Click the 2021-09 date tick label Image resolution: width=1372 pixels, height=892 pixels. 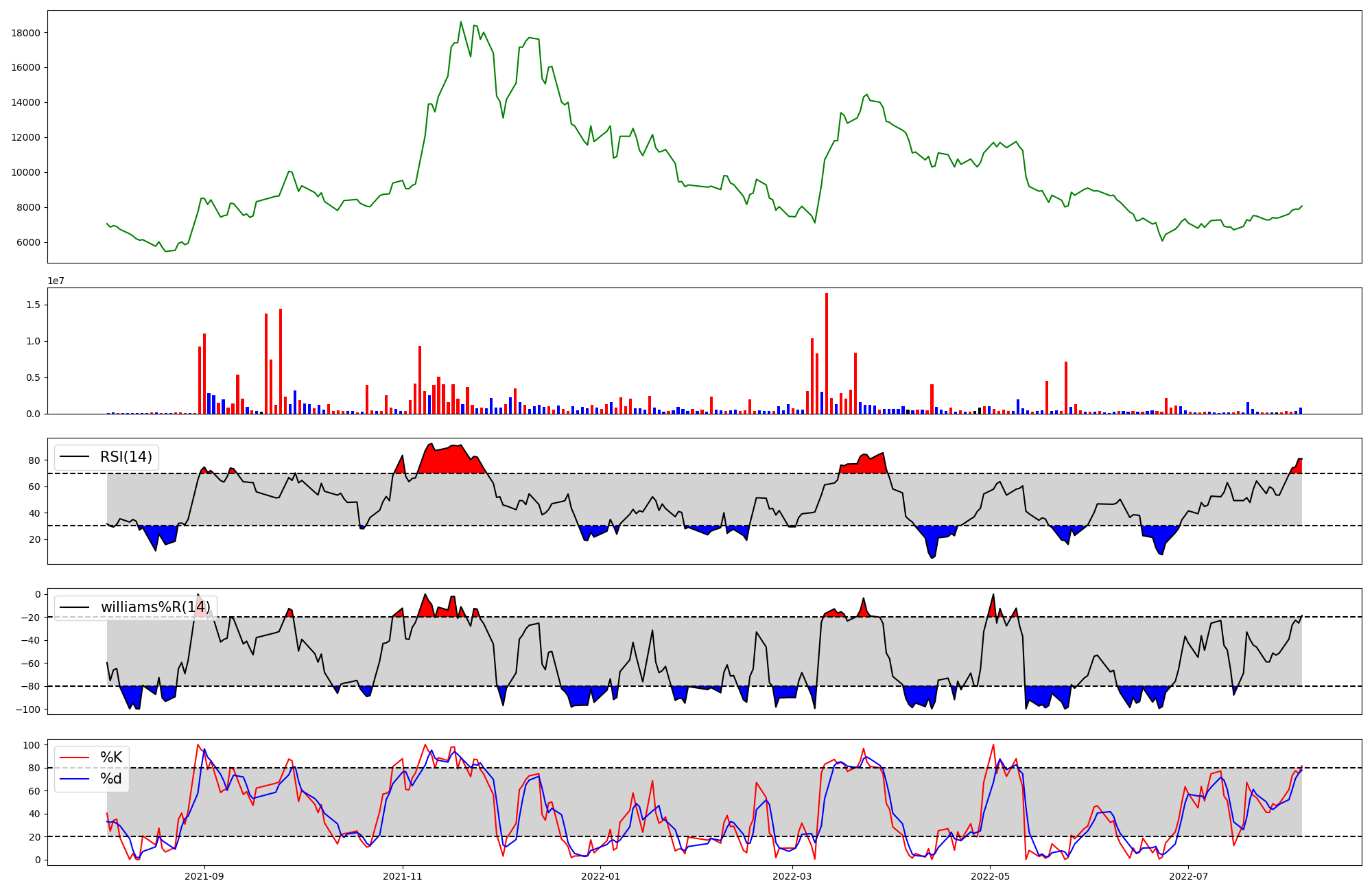[204, 876]
